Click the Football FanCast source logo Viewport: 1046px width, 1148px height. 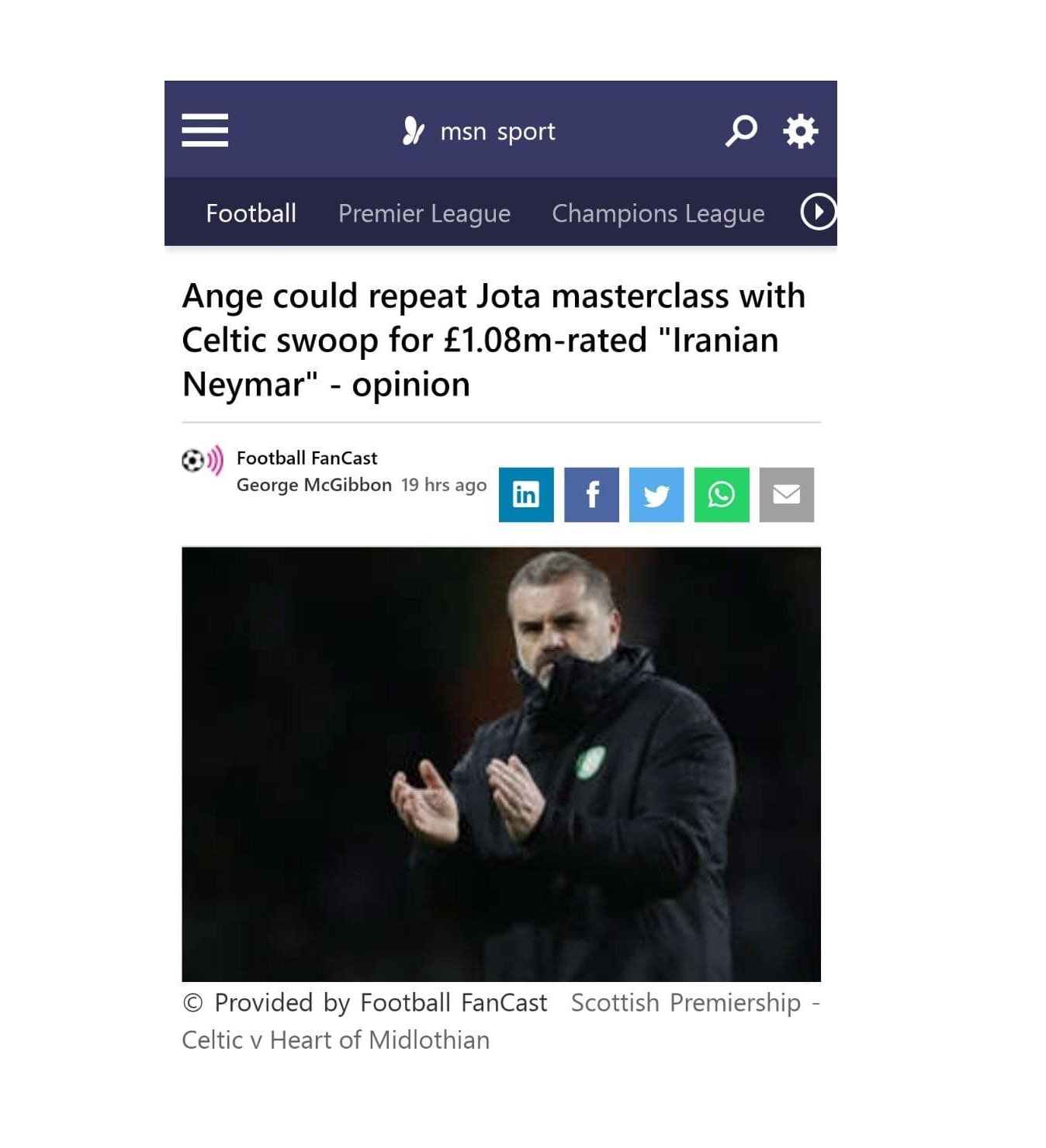[x=203, y=460]
